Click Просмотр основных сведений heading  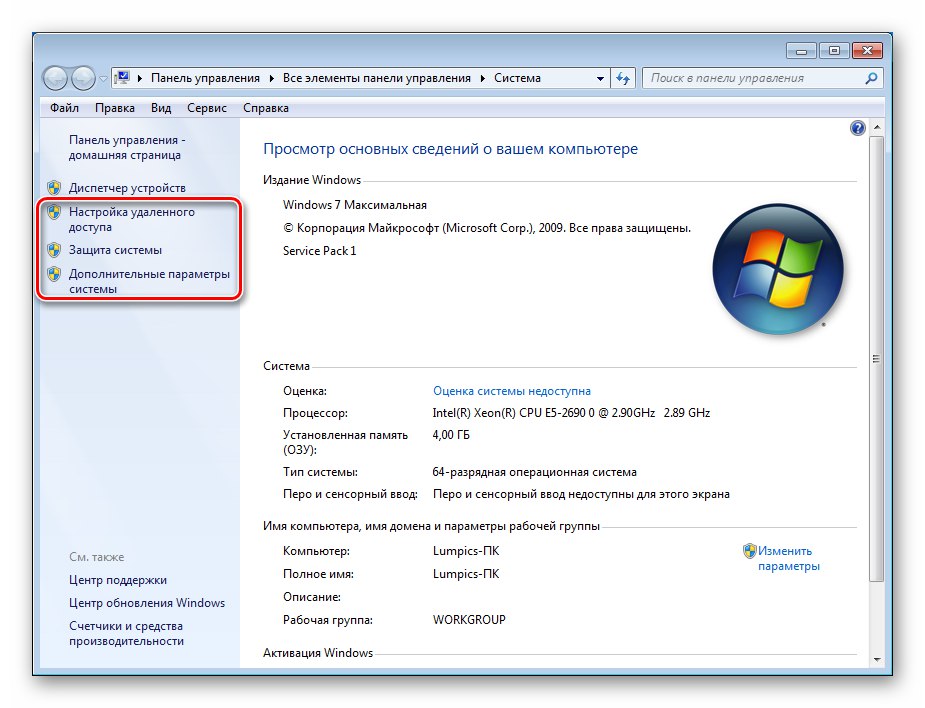450,149
